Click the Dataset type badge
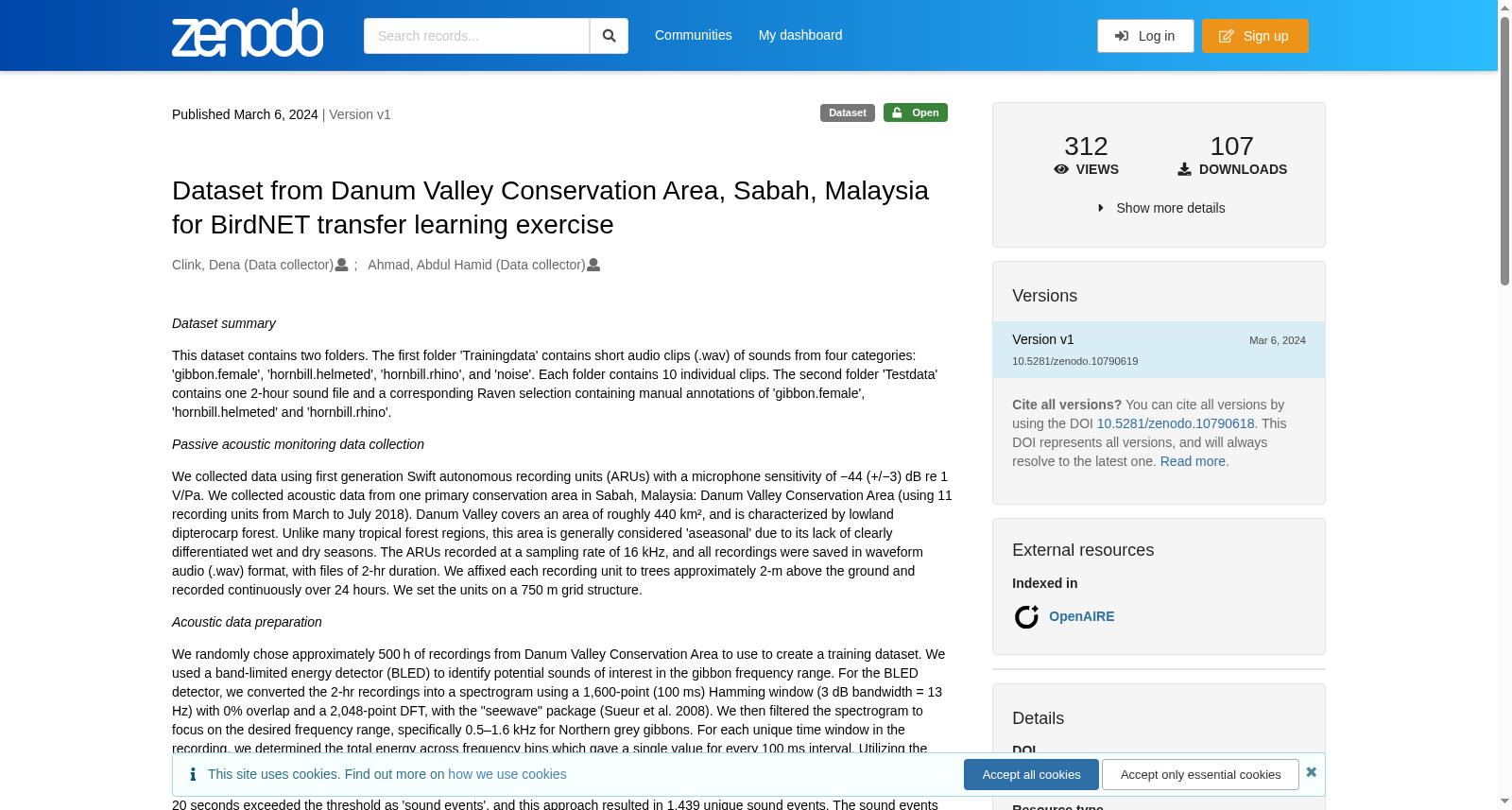Screen dimensions: 1512x810 point(848,112)
